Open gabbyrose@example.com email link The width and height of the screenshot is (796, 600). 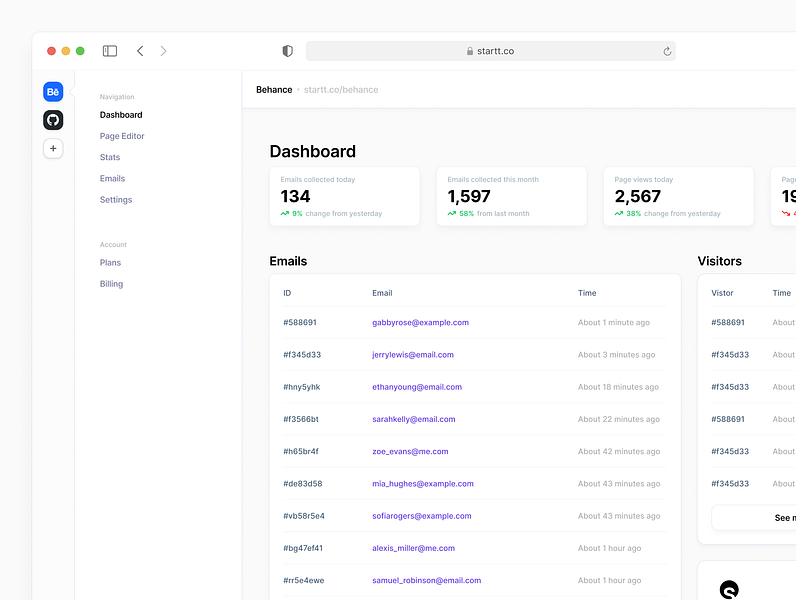420,322
